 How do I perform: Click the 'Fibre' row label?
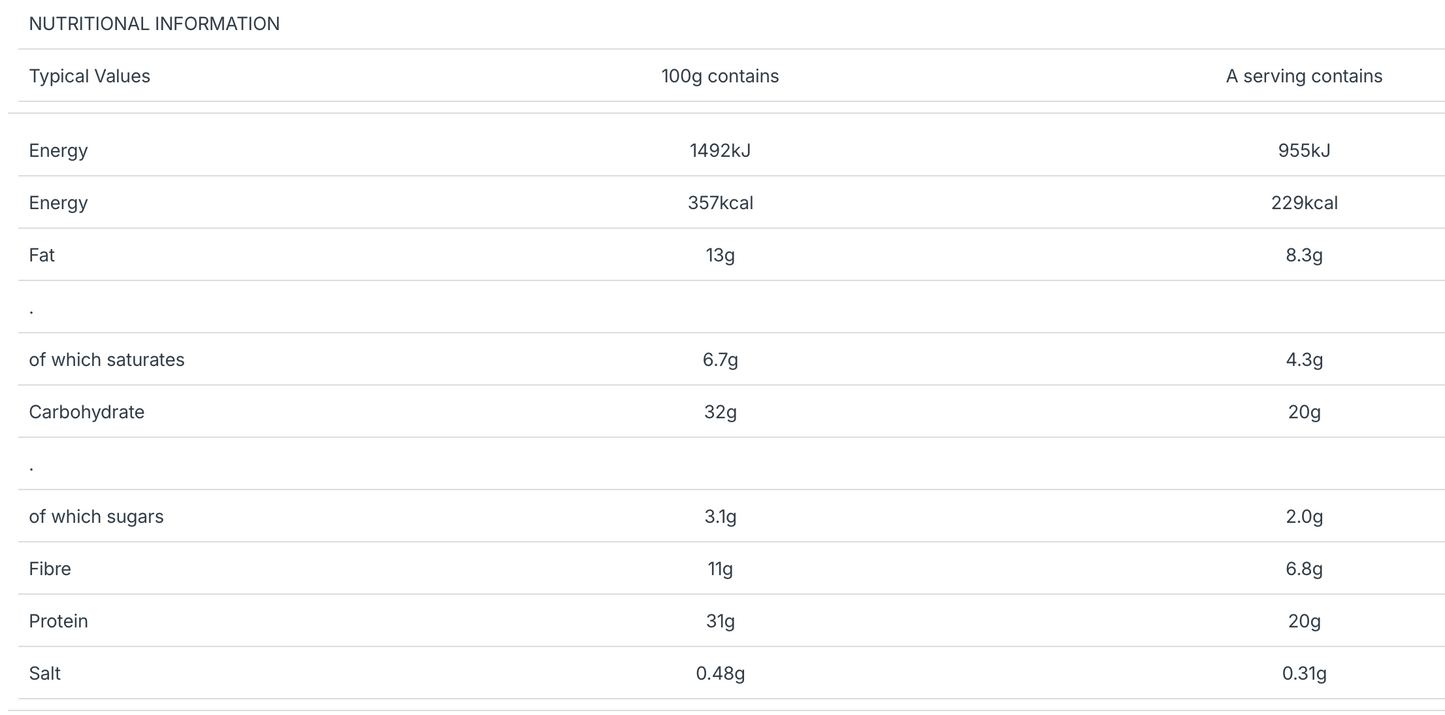click(x=50, y=569)
